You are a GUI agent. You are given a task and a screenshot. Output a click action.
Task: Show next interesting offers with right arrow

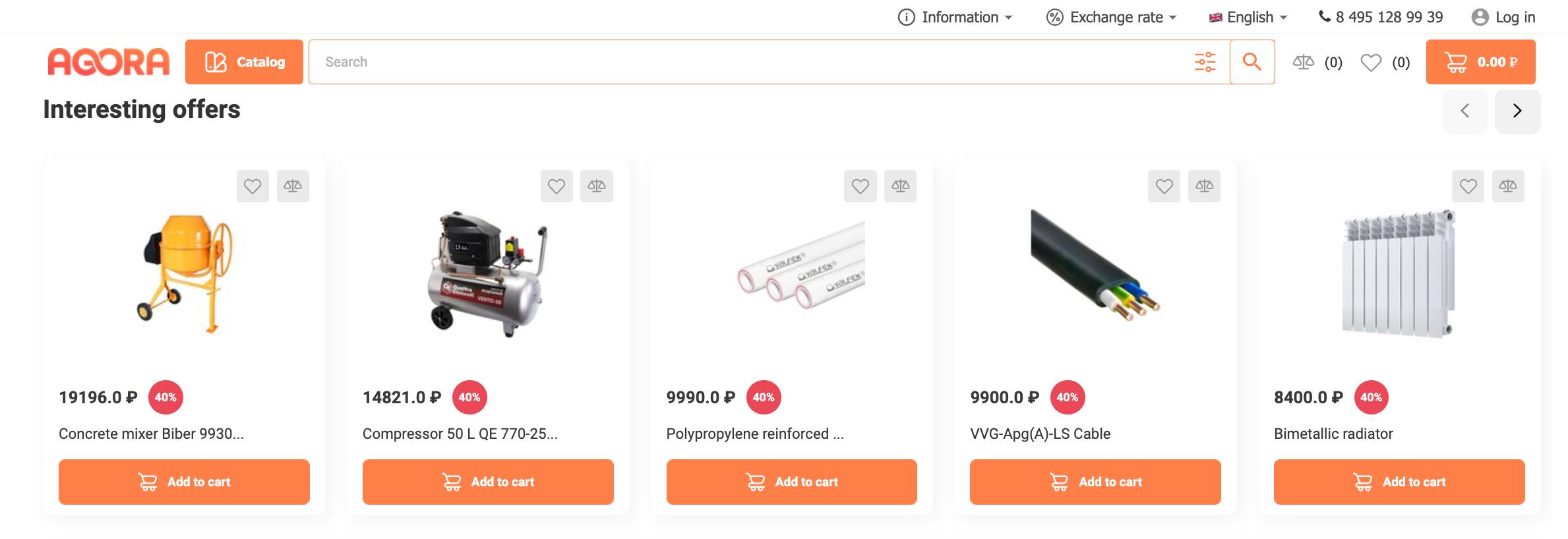[1517, 111]
